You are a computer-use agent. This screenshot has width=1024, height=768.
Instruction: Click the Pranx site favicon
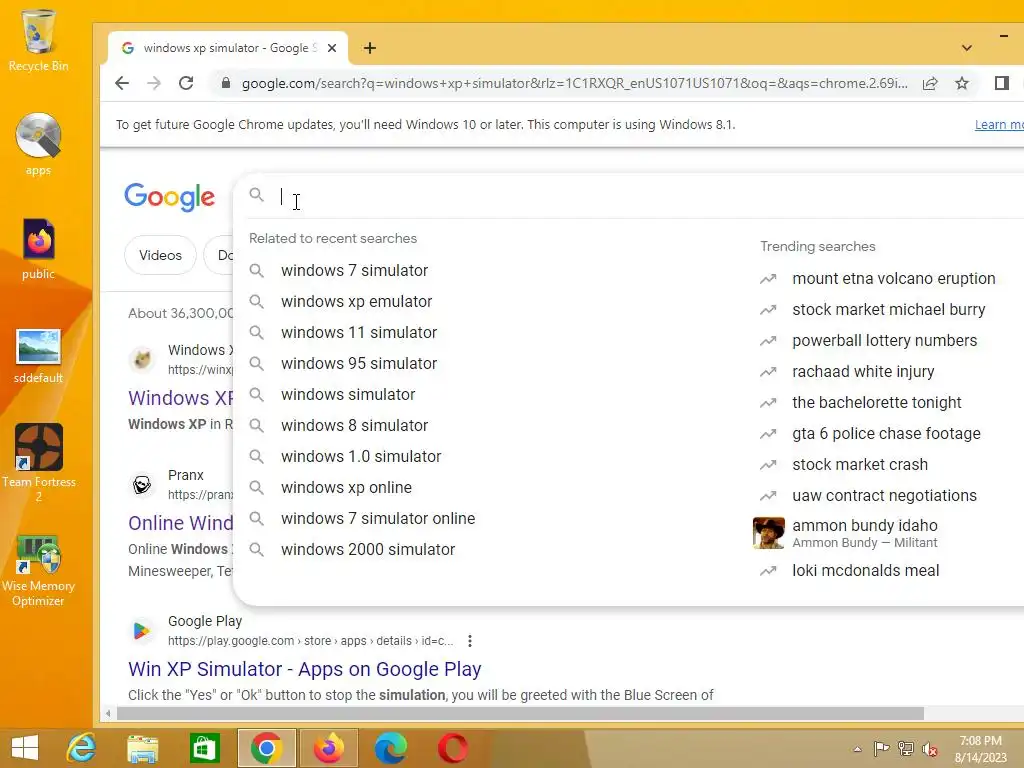pos(142,485)
